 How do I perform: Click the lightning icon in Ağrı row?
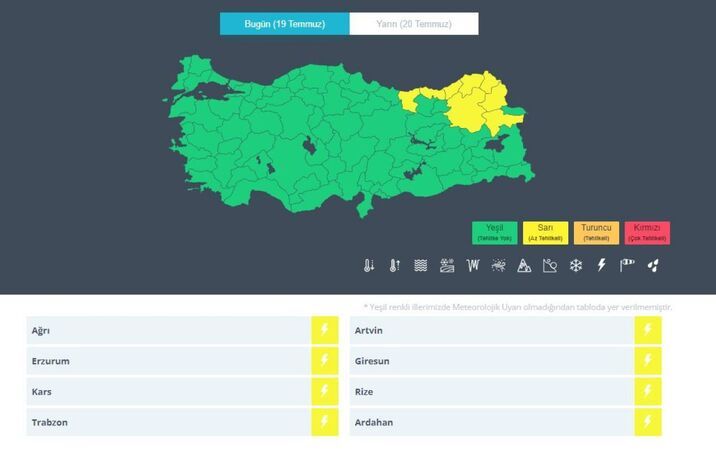[x=324, y=330]
